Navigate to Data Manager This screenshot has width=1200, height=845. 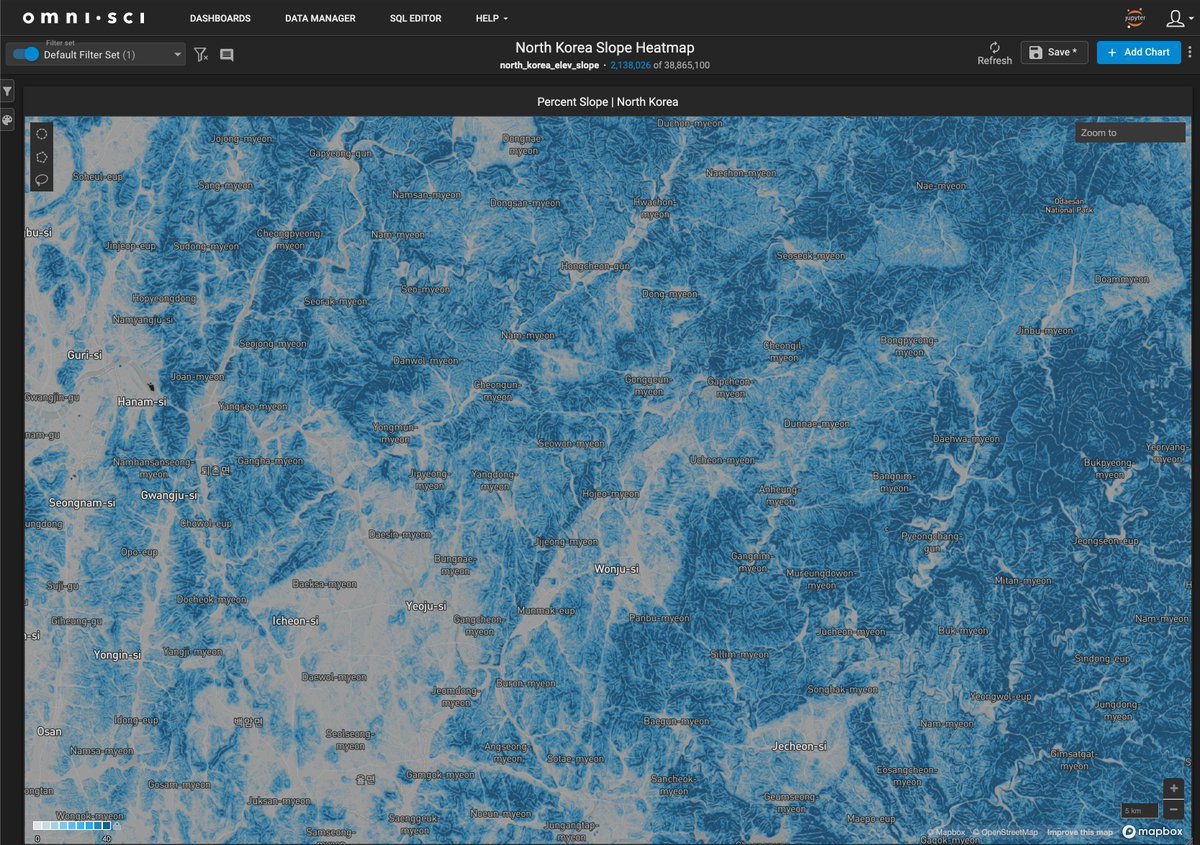320,18
